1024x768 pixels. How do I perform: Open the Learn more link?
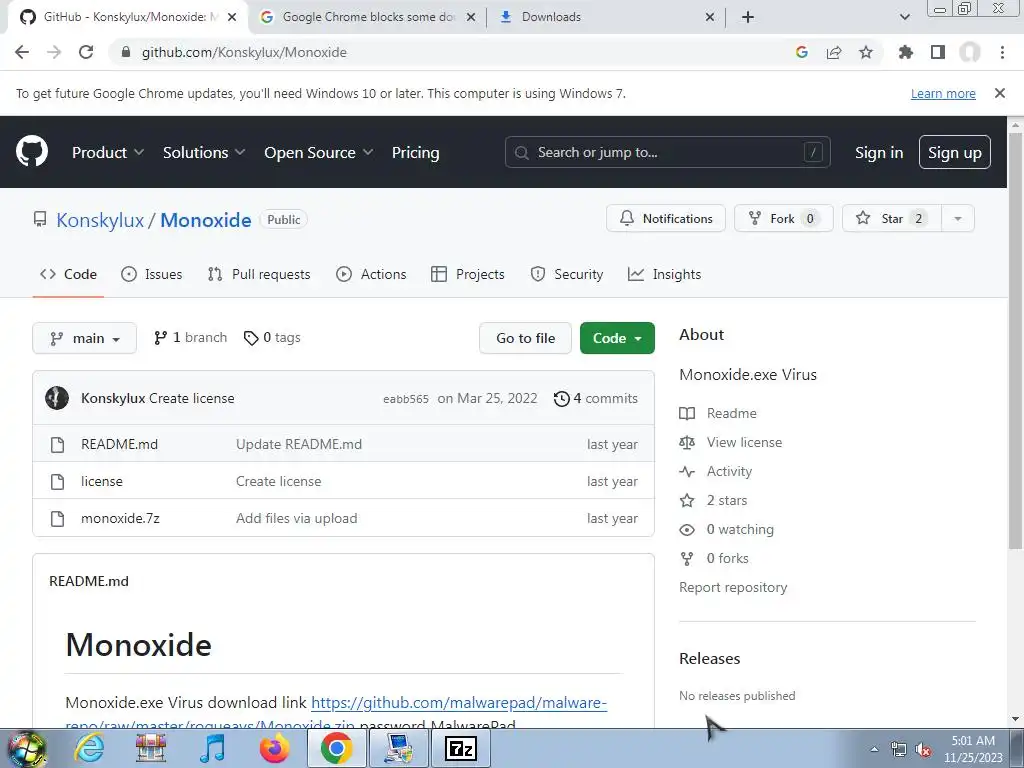tap(943, 93)
